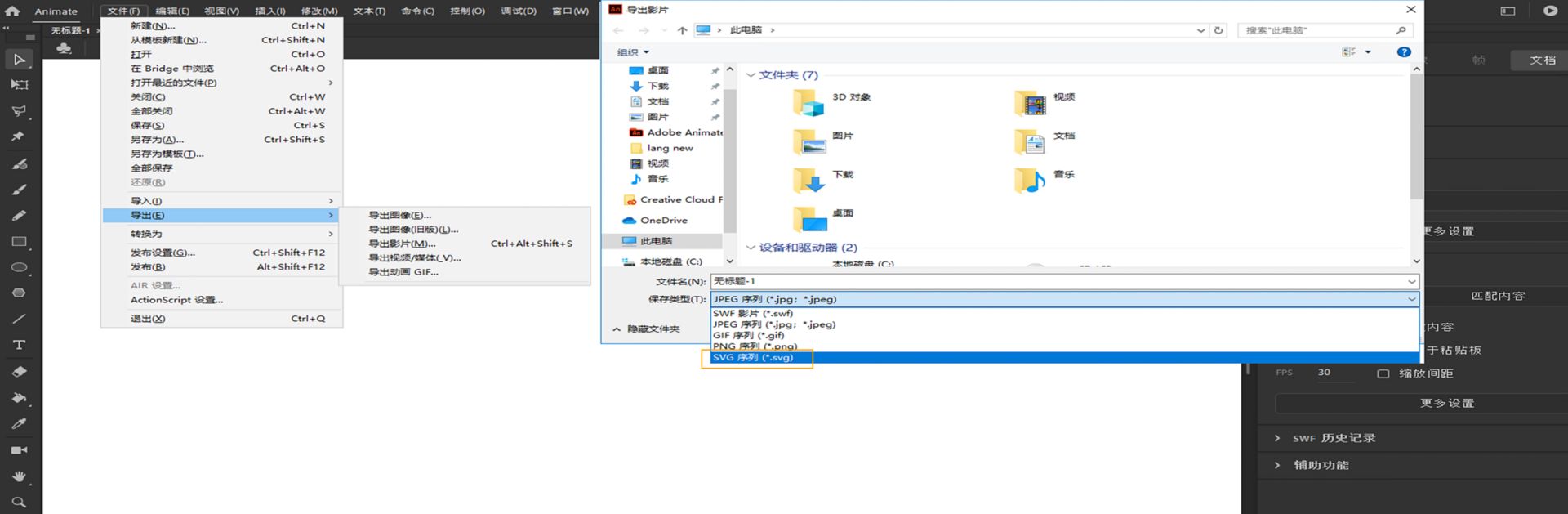The height and width of the screenshot is (514, 1568).
Task: Select OneDrive in navigation pane
Action: pyautogui.click(x=664, y=221)
